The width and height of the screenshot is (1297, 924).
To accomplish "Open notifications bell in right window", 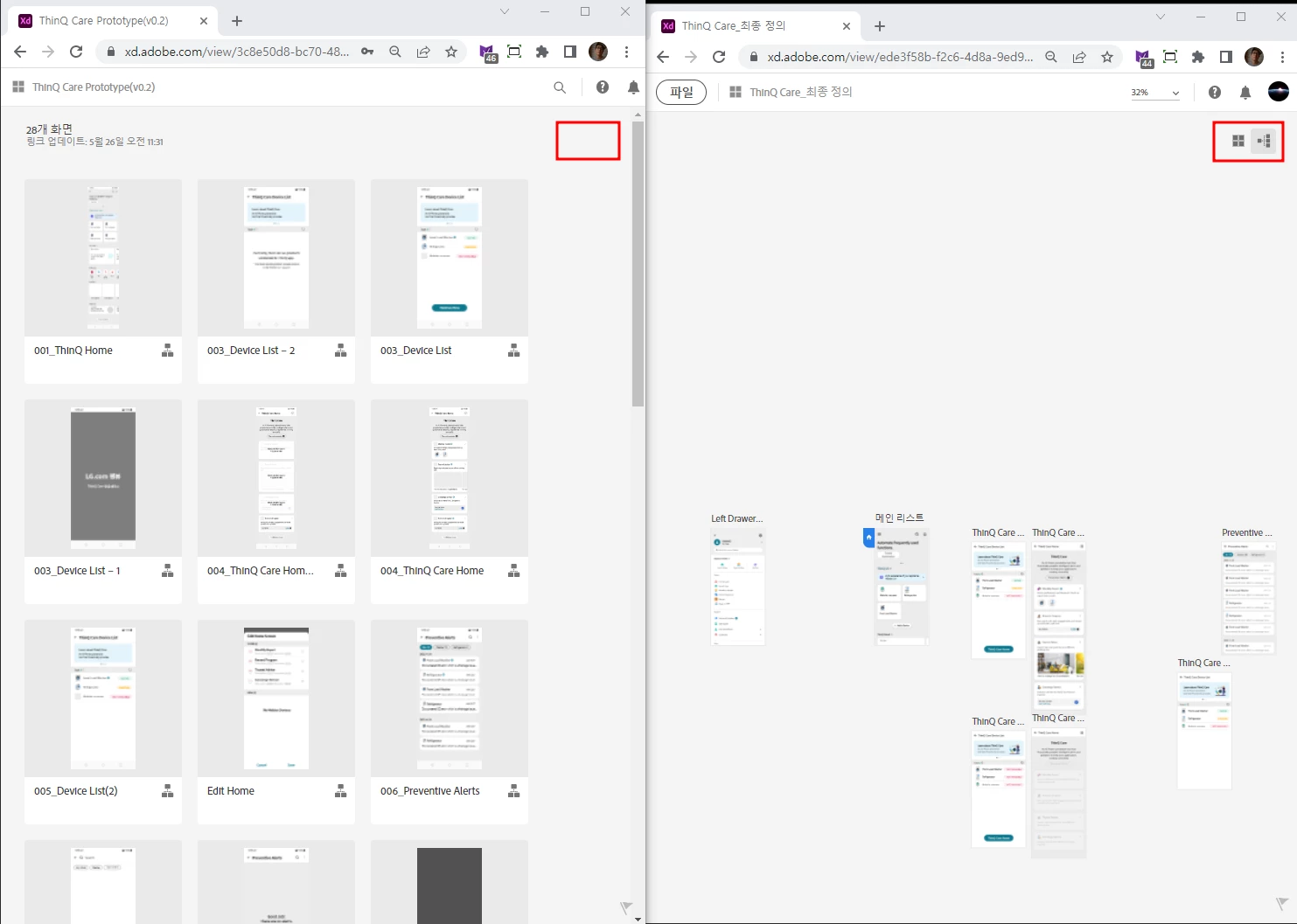I will click(1245, 92).
